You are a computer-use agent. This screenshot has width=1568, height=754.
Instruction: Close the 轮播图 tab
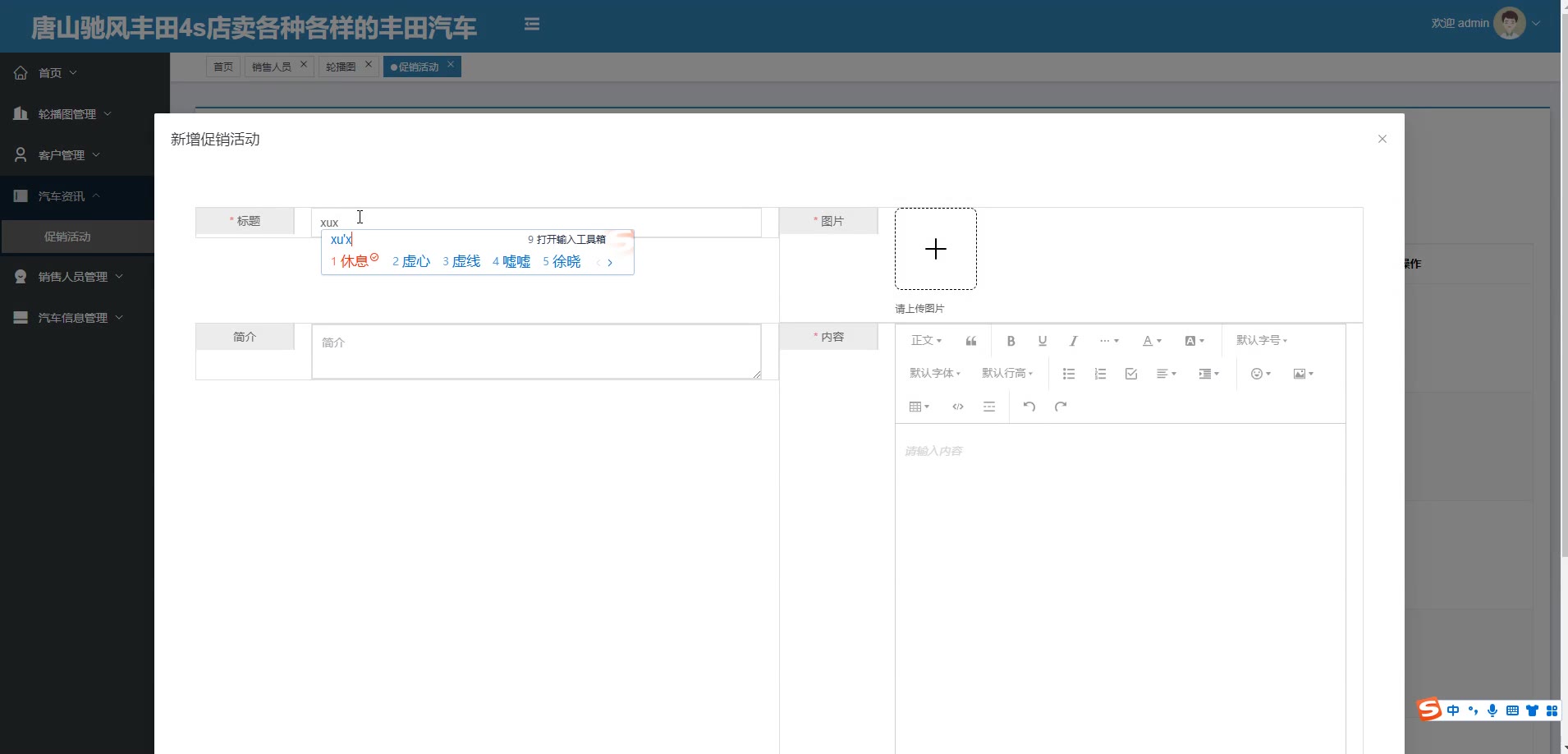point(369,64)
